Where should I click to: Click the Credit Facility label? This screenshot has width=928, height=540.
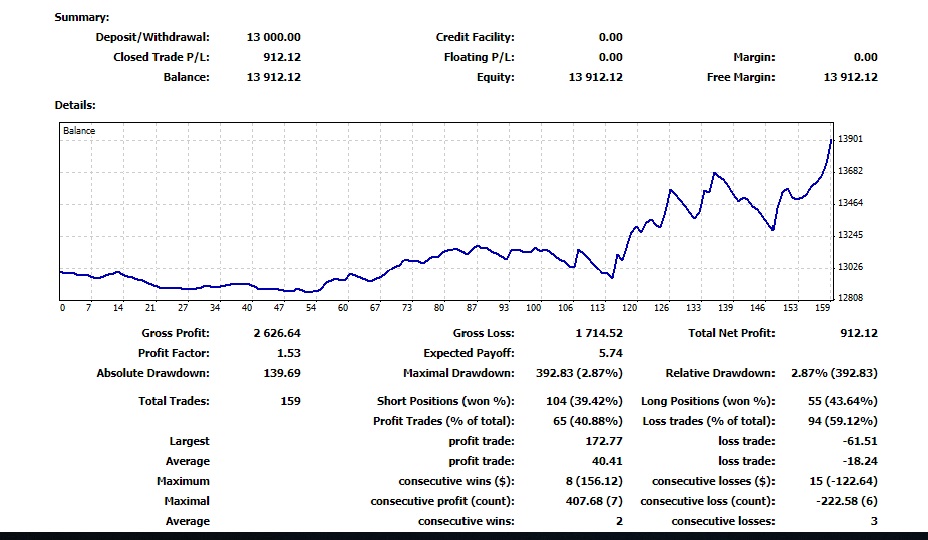475,37
